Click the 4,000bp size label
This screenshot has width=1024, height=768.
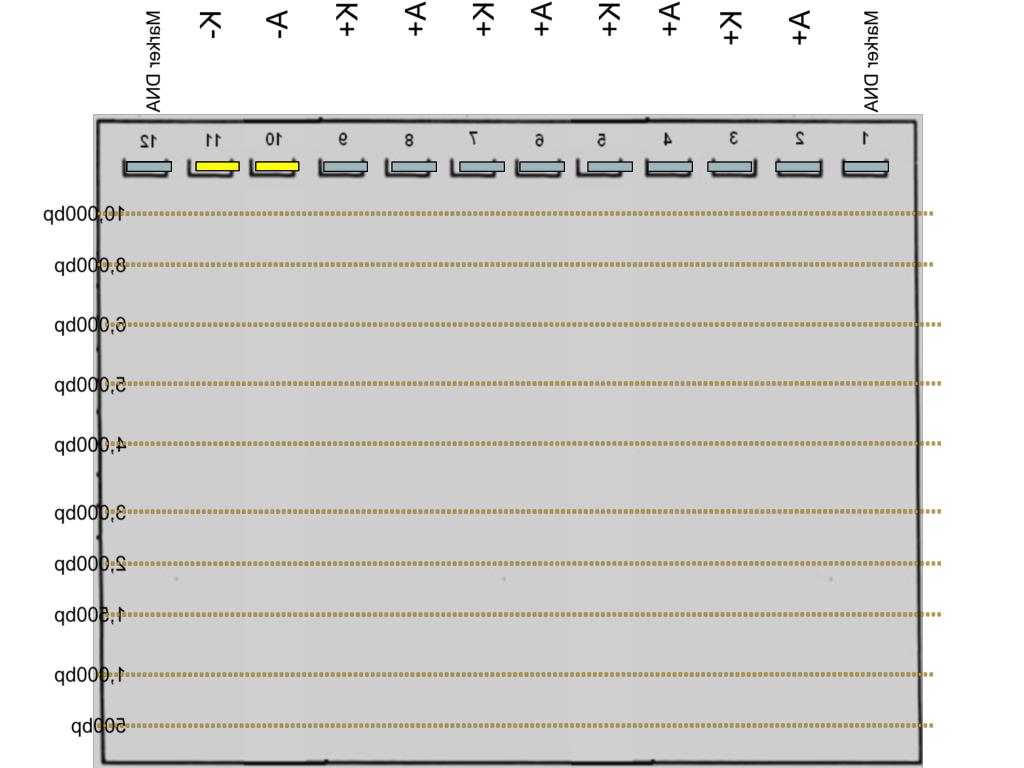(89, 445)
